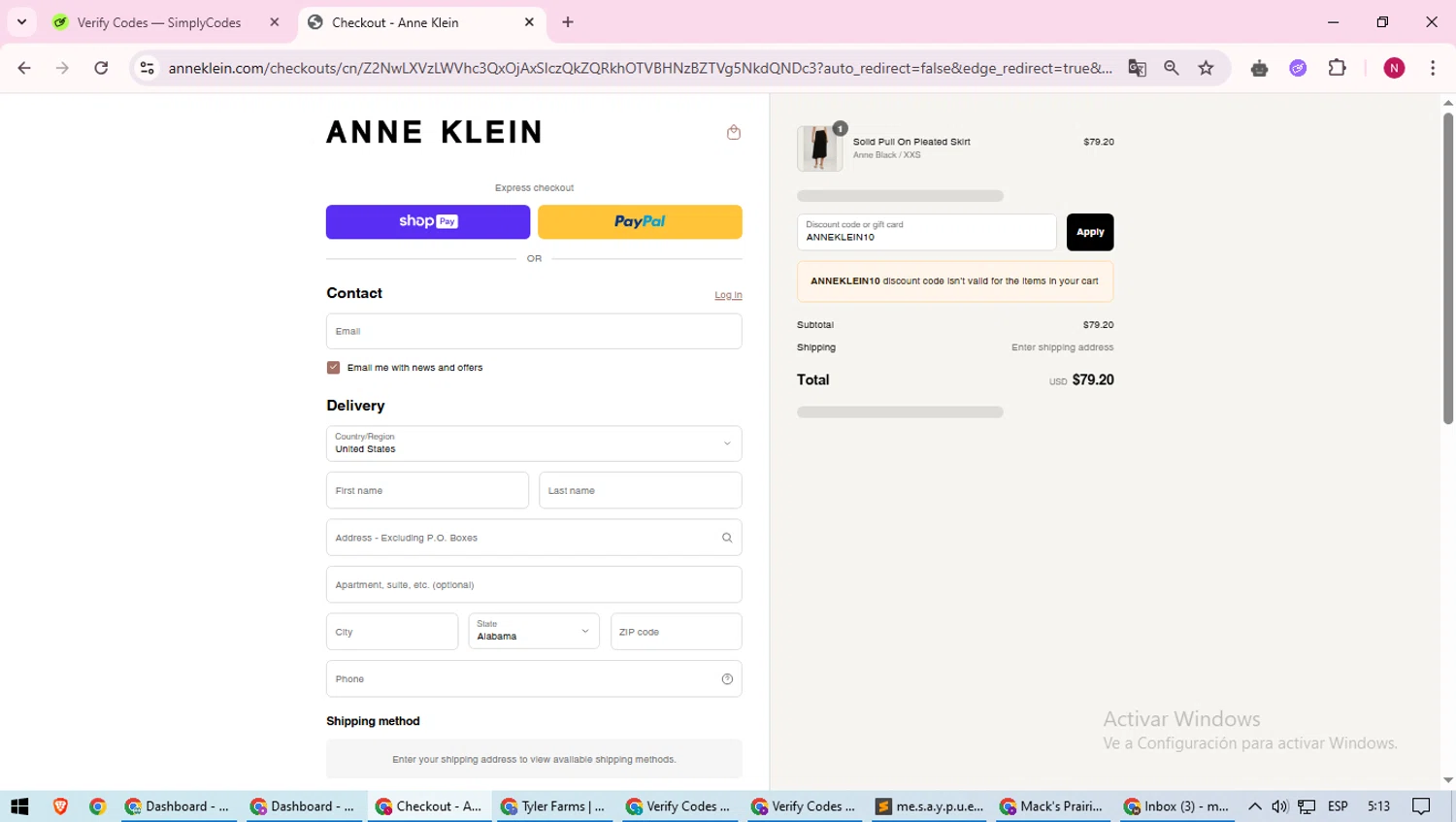Click the browser forward arrow
1456x822 pixels.
click(62, 68)
